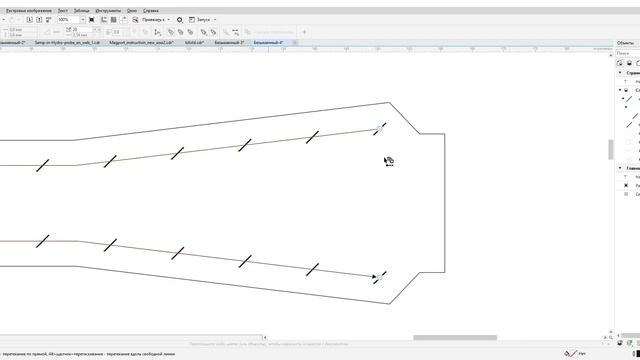Click the add preset plus icon
This screenshot has height=360, width=640.
point(304,32)
